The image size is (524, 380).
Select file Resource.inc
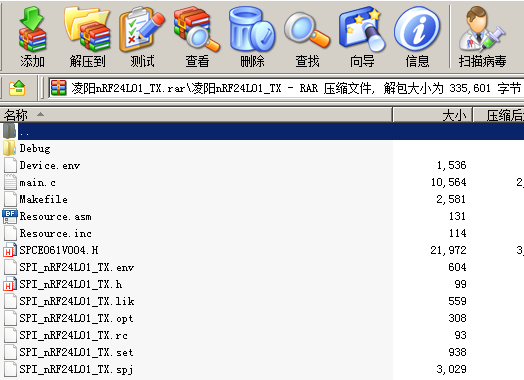coord(55,234)
